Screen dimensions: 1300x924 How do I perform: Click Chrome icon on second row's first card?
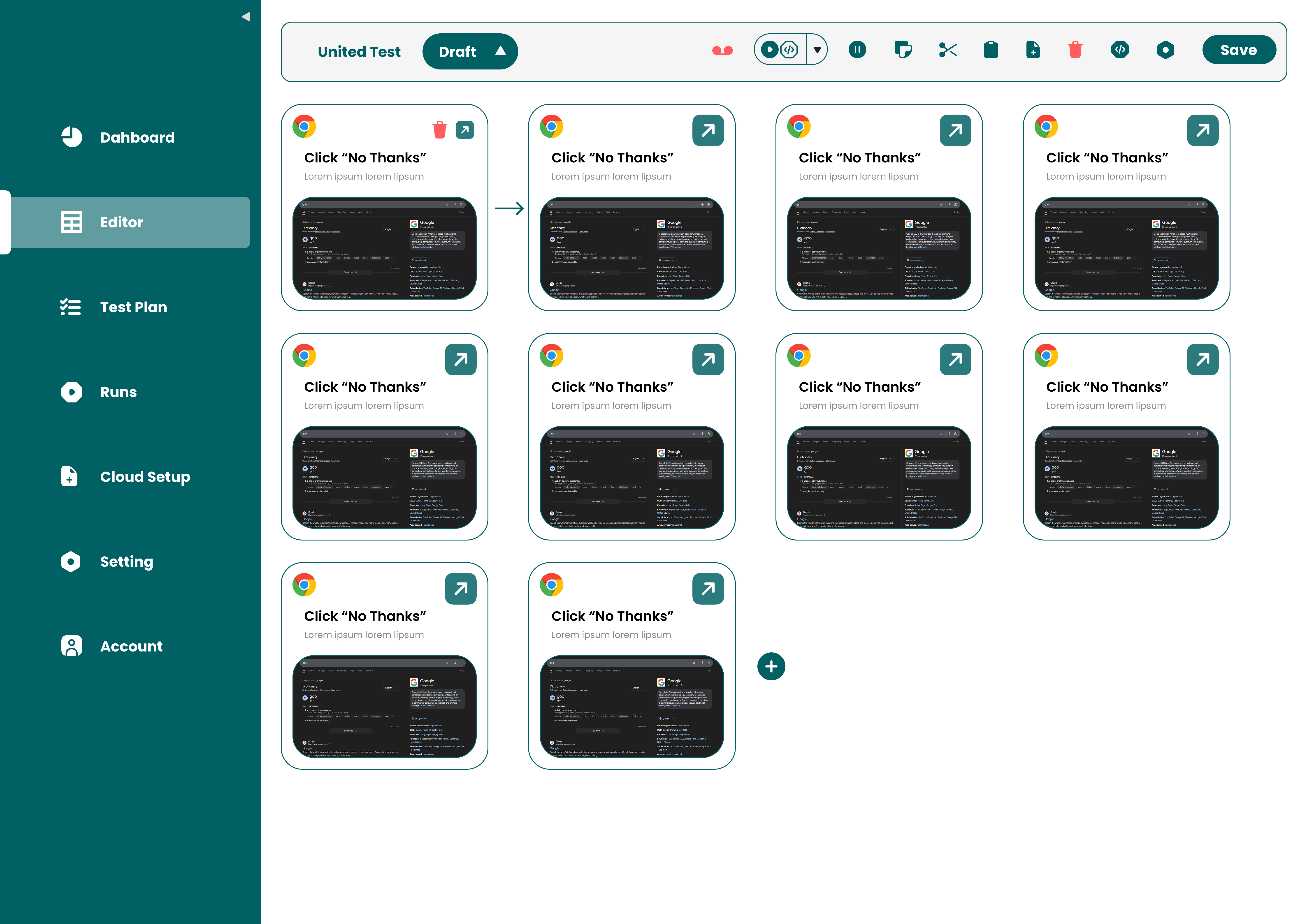(304, 356)
